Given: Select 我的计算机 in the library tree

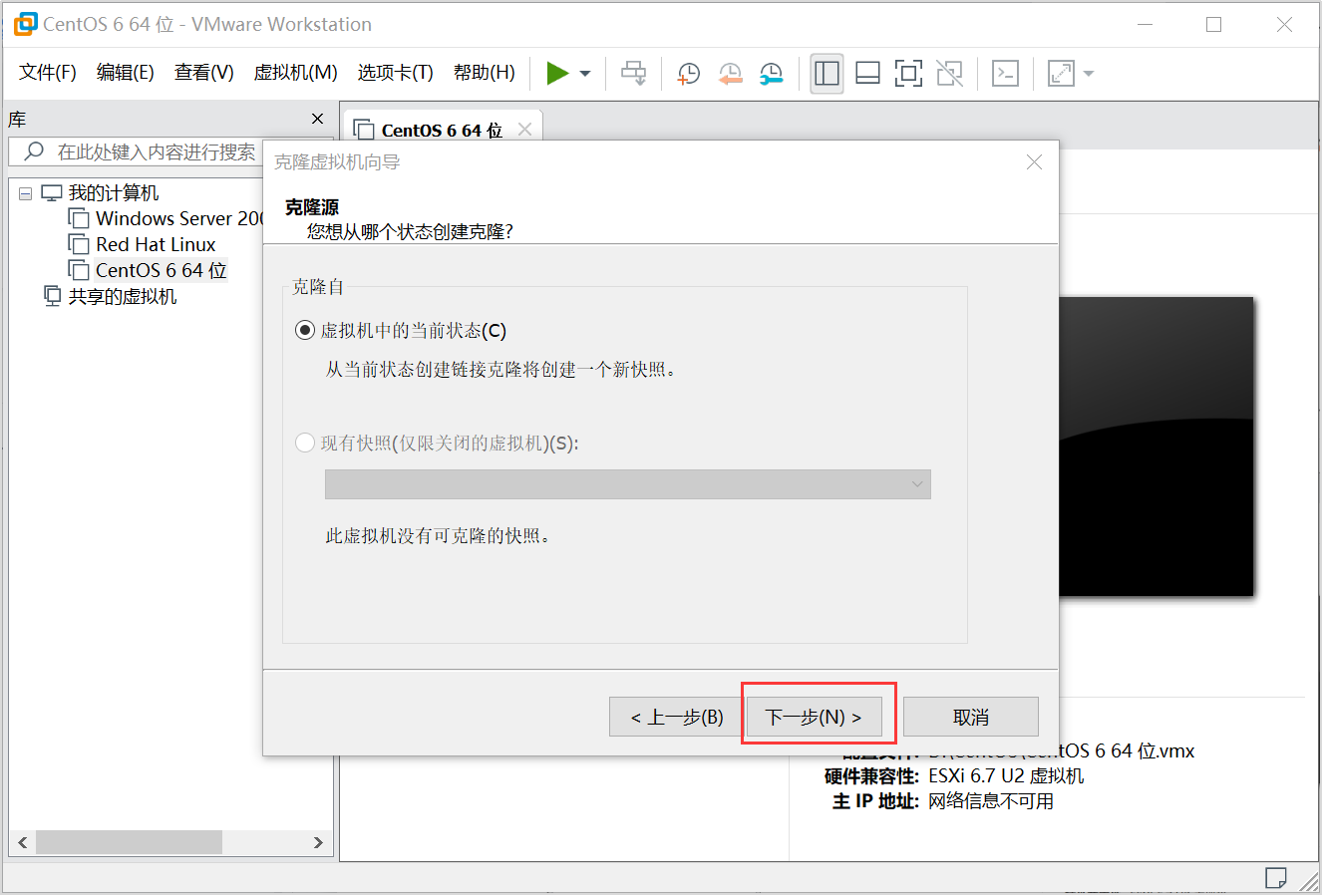Looking at the screenshot, I should [x=114, y=192].
